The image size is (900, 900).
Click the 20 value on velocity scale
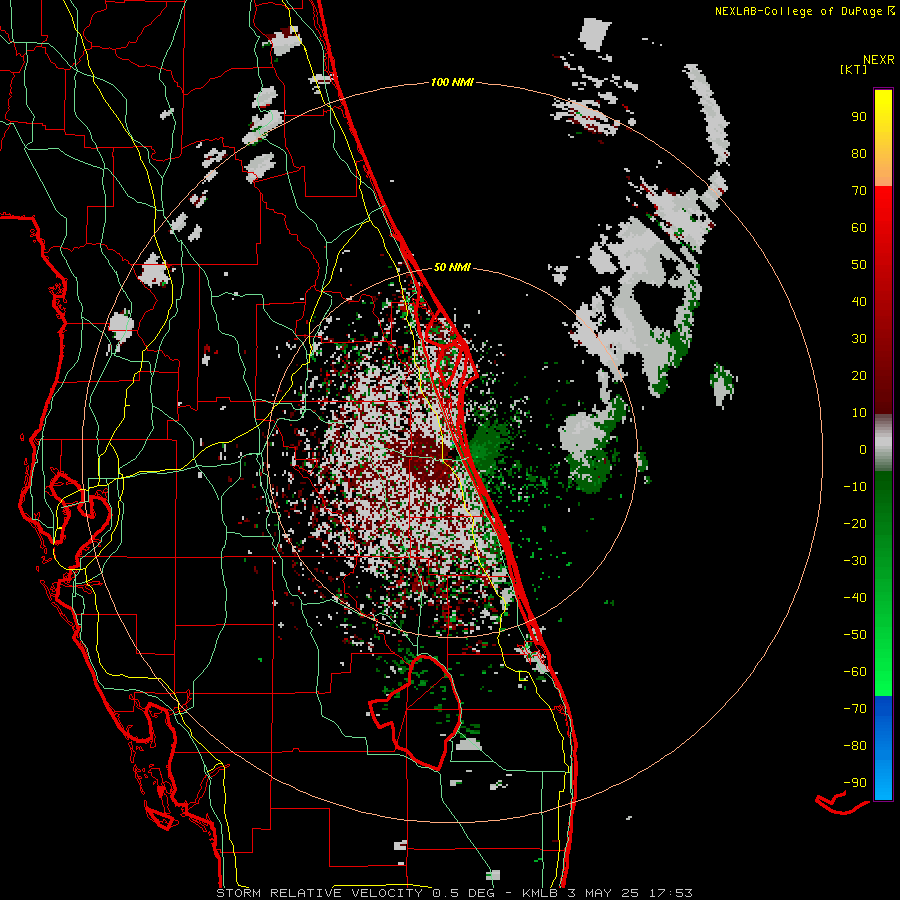click(859, 376)
